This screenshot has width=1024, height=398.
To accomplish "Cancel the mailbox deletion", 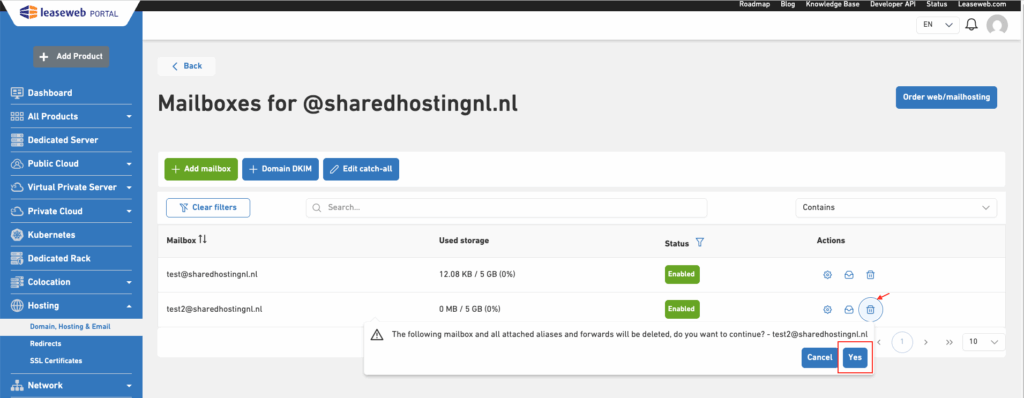I will (820, 357).
